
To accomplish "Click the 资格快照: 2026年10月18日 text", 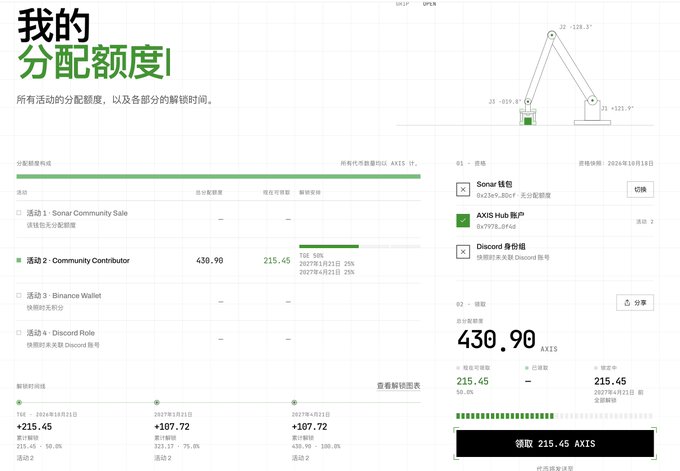I will pyautogui.click(x=616, y=164).
